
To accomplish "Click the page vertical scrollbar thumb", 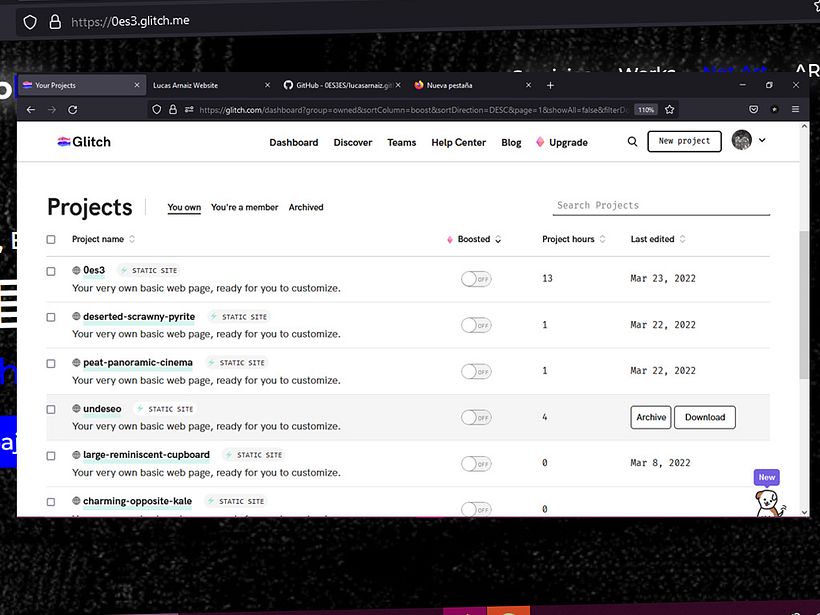I will coord(804,305).
